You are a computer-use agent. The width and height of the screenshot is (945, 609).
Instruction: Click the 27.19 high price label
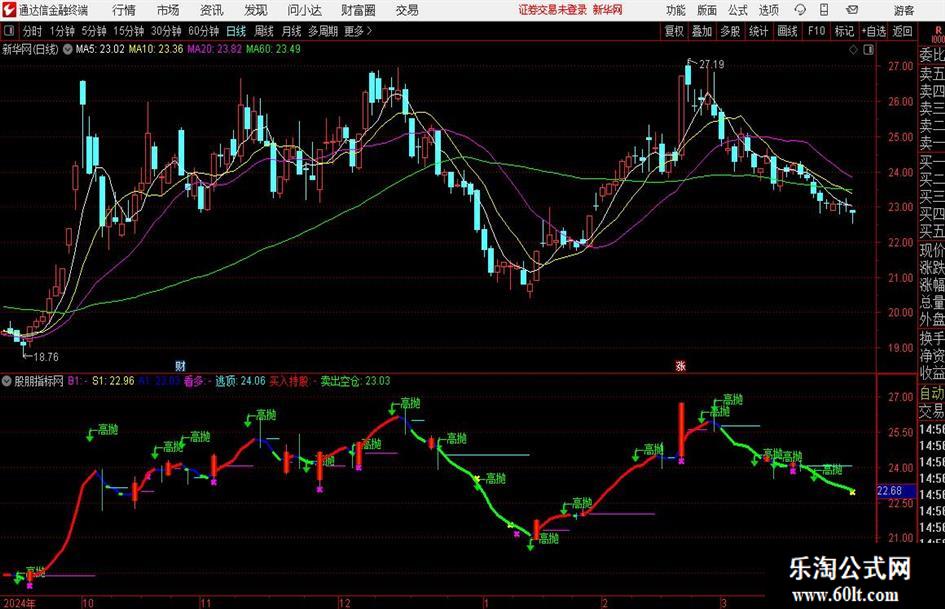711,64
